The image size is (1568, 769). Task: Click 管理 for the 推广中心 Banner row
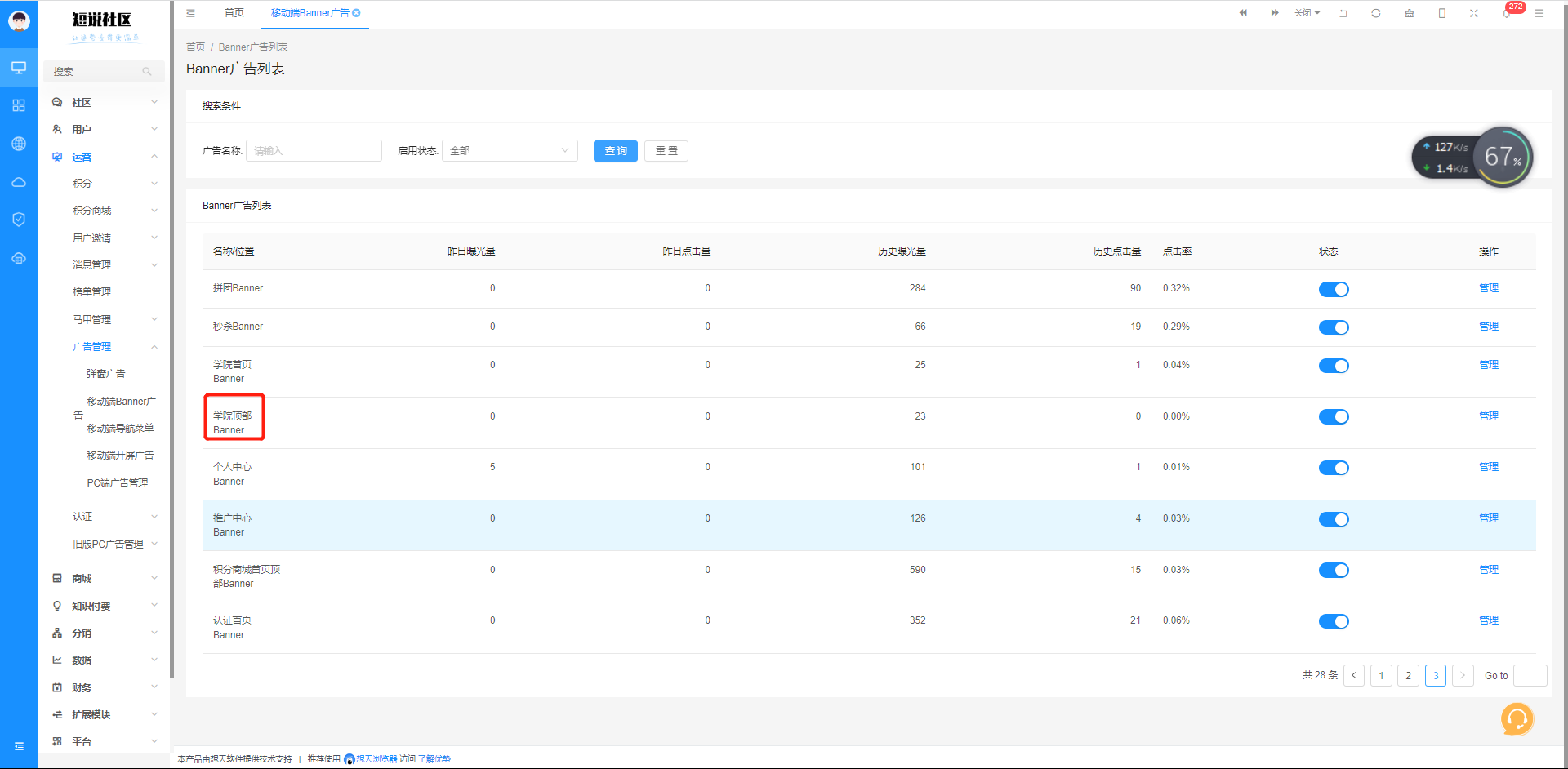click(x=1489, y=518)
